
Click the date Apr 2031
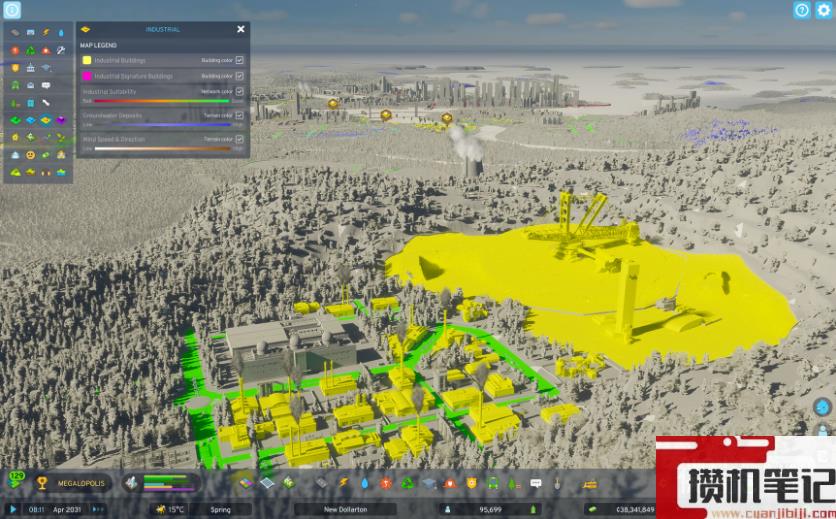point(67,509)
